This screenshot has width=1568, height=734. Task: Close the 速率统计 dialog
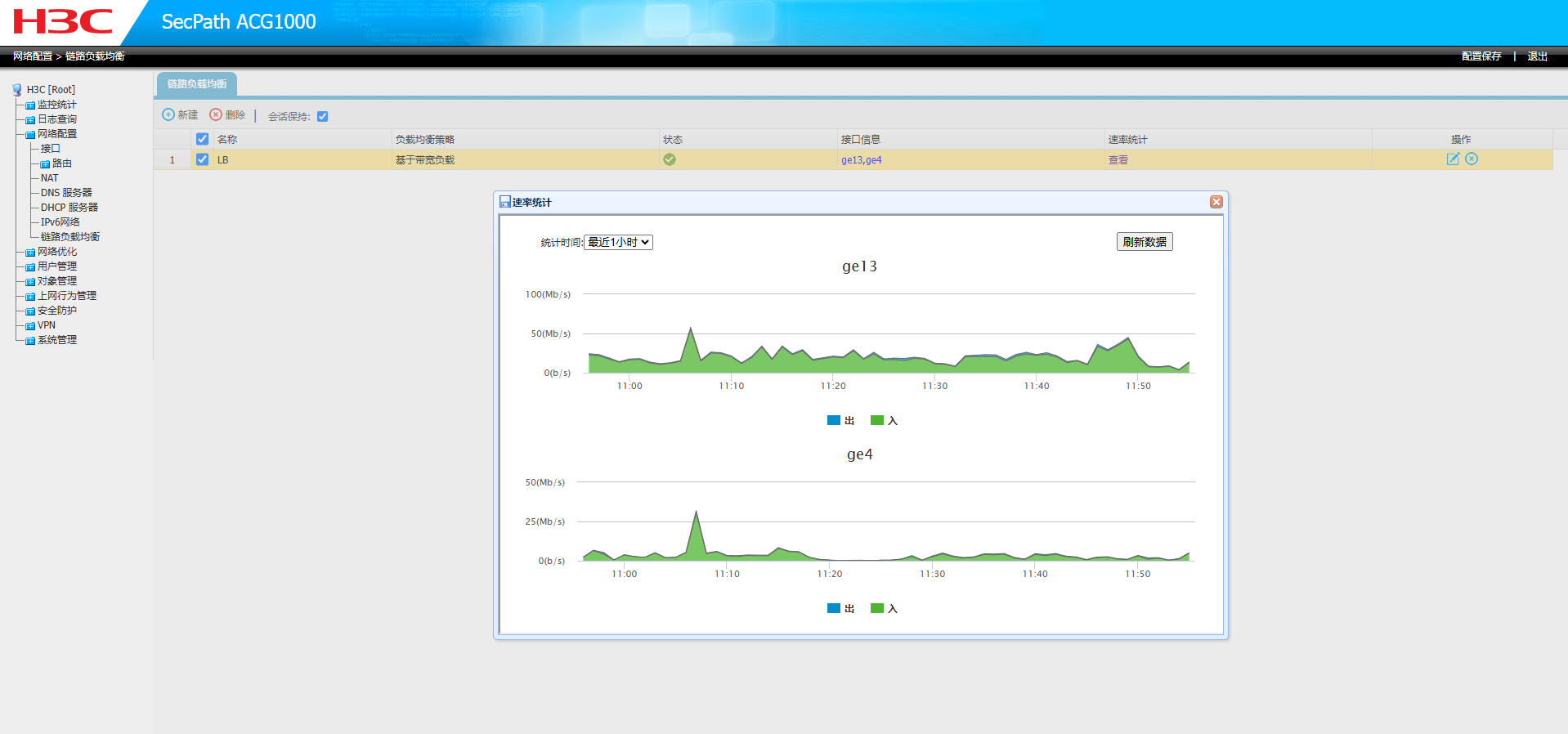pyautogui.click(x=1216, y=202)
